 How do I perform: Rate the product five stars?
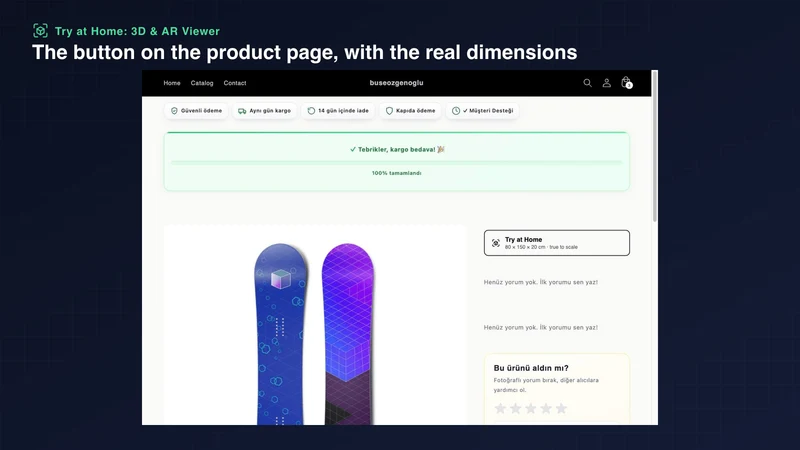coord(561,408)
